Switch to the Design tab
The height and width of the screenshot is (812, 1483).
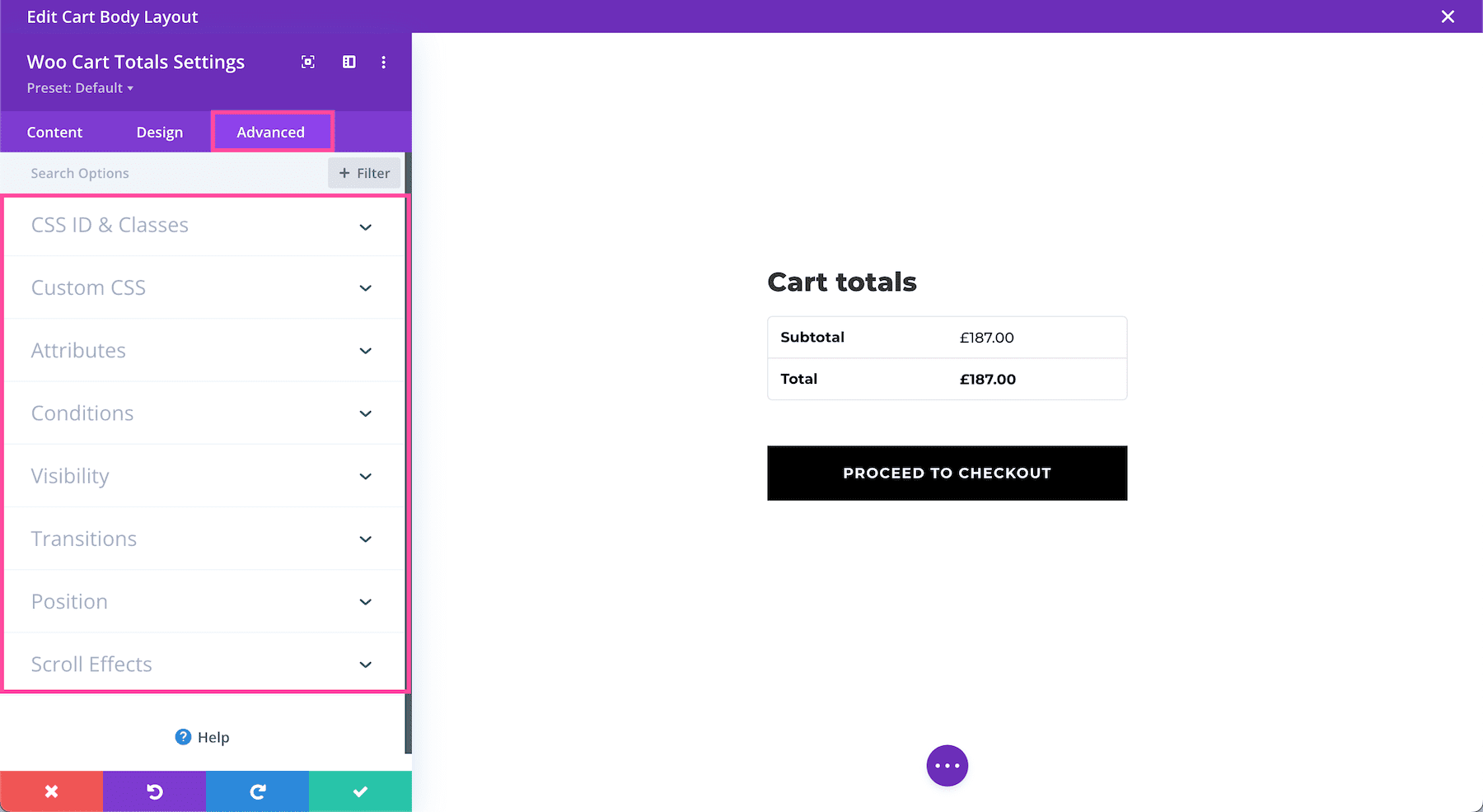[x=159, y=132]
